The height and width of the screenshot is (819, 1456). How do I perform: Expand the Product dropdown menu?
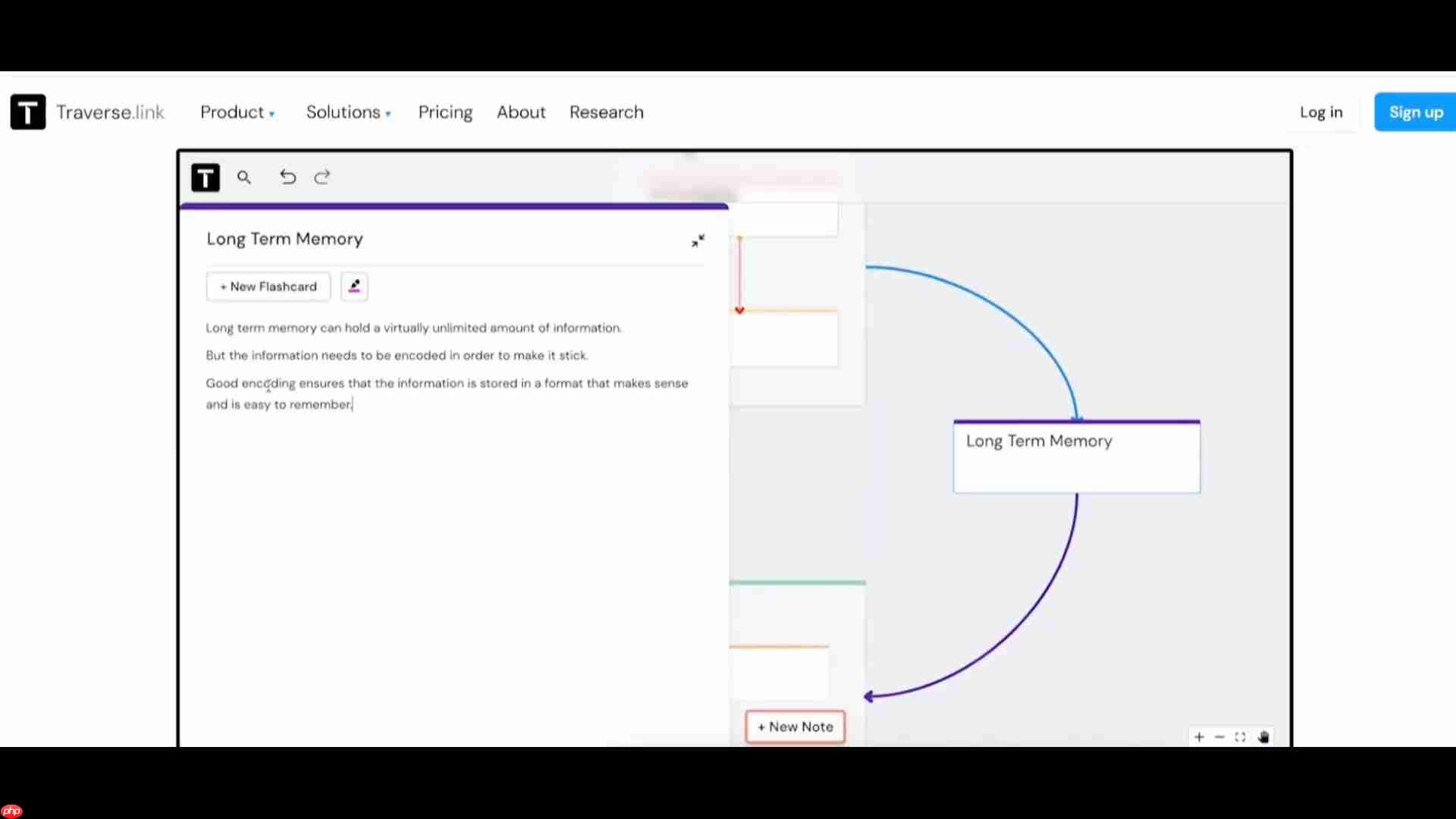pyautogui.click(x=237, y=112)
